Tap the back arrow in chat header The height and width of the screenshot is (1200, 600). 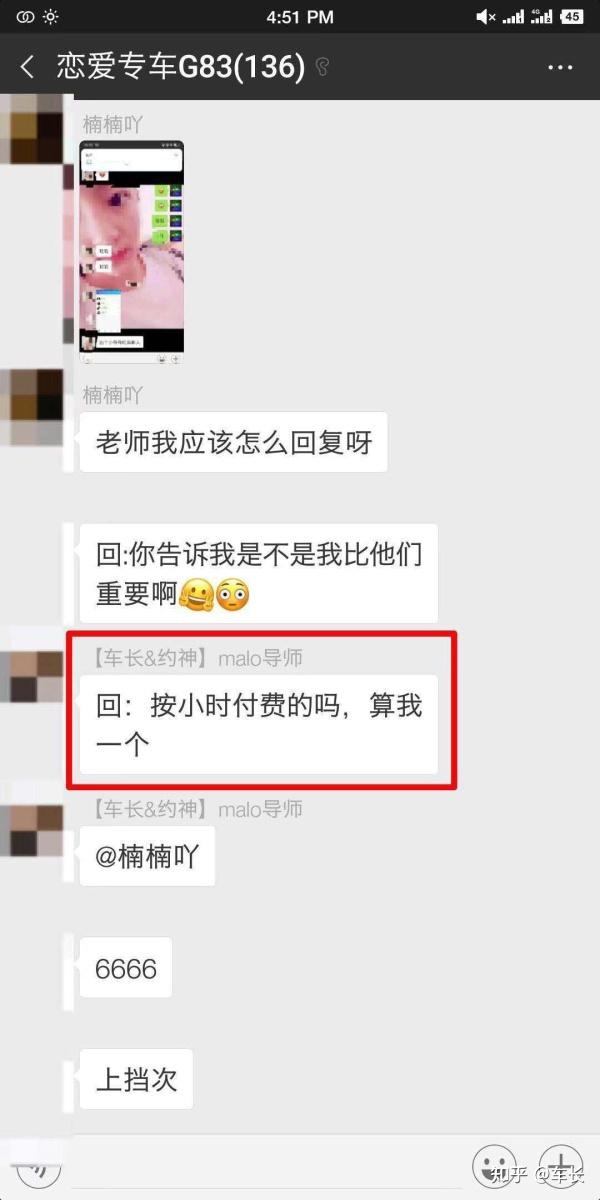point(27,67)
